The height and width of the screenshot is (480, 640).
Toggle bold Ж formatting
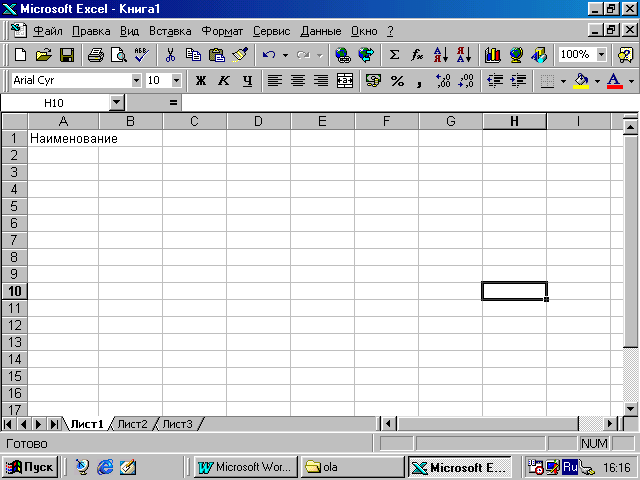pyautogui.click(x=200, y=80)
